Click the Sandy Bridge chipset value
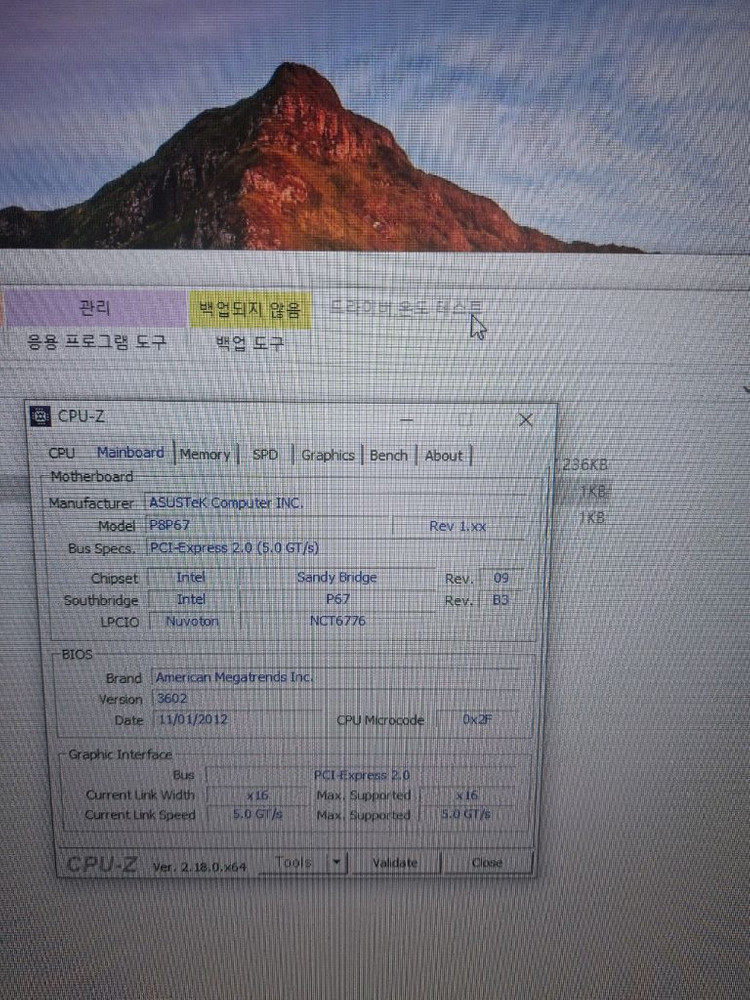This screenshot has height=1000, width=750. [x=337, y=578]
